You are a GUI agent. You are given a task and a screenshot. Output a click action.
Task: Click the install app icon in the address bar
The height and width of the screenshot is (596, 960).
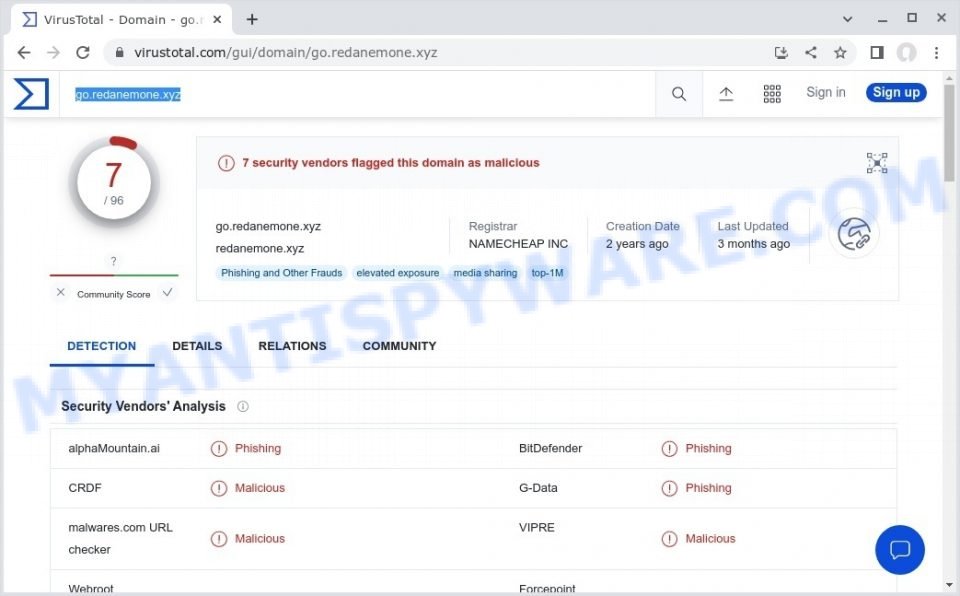point(781,53)
